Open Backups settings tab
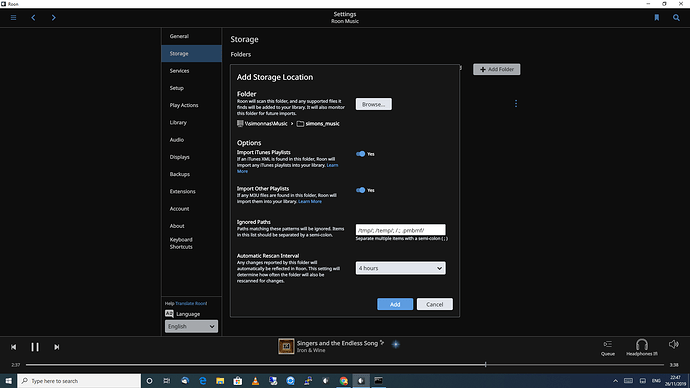Viewport: 690px width, 388px height. coord(191,174)
